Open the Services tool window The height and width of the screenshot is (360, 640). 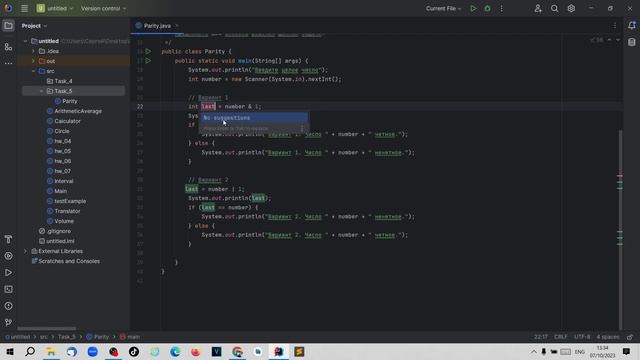click(x=8, y=256)
